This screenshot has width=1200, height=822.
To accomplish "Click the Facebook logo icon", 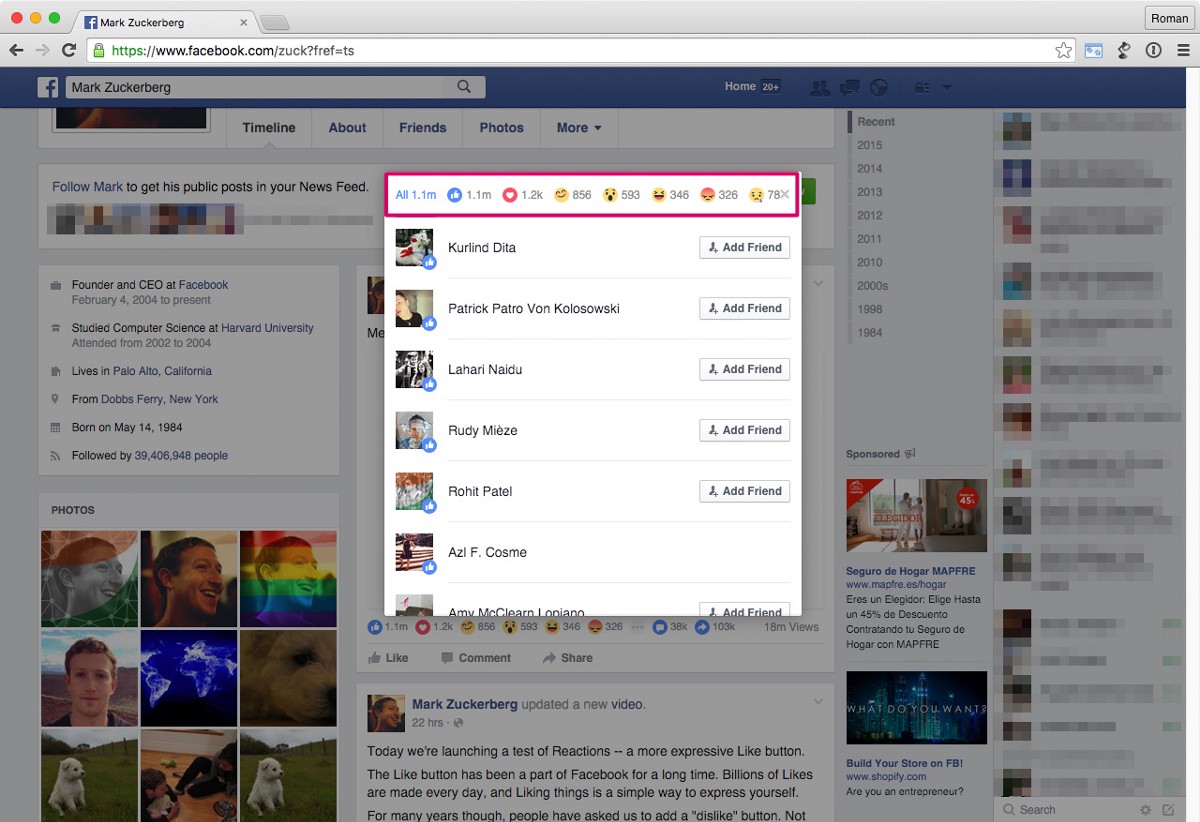I will click(x=48, y=88).
